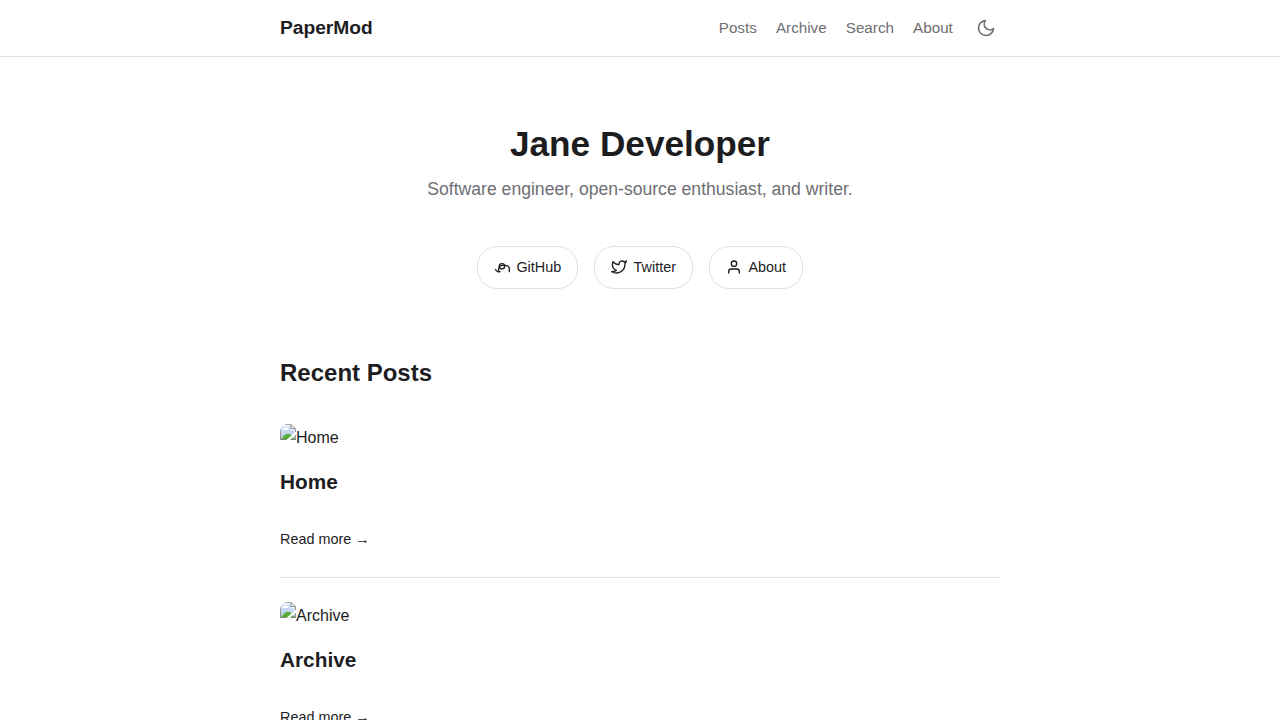Open the Posts page from navigation
This screenshot has width=1280, height=720.
pyautogui.click(x=737, y=28)
